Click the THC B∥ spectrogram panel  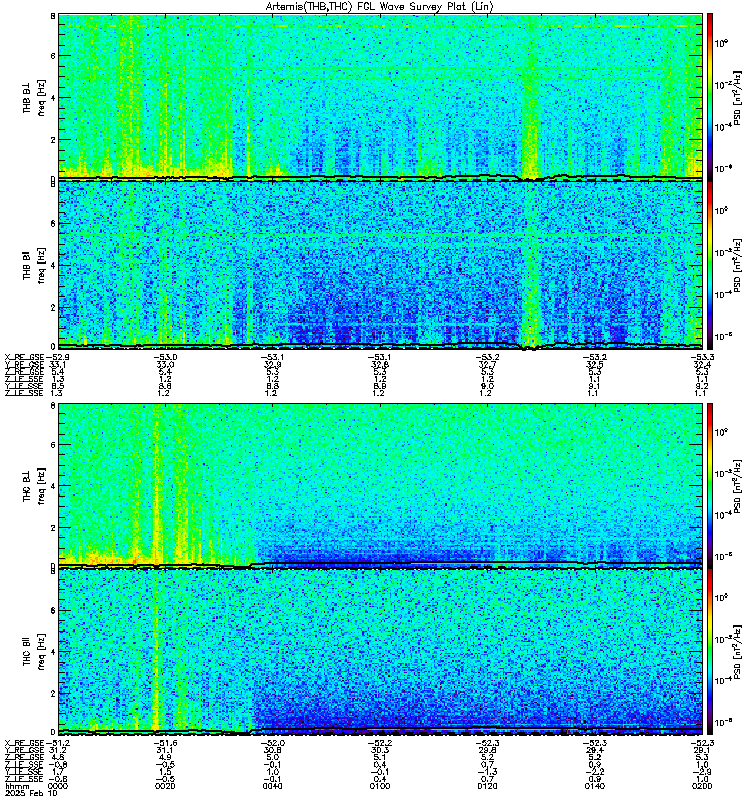tap(380, 652)
